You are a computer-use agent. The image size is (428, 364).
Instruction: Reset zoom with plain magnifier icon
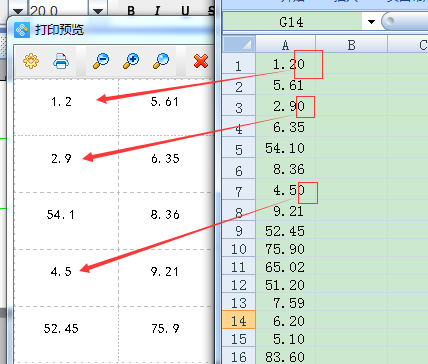coord(161,61)
